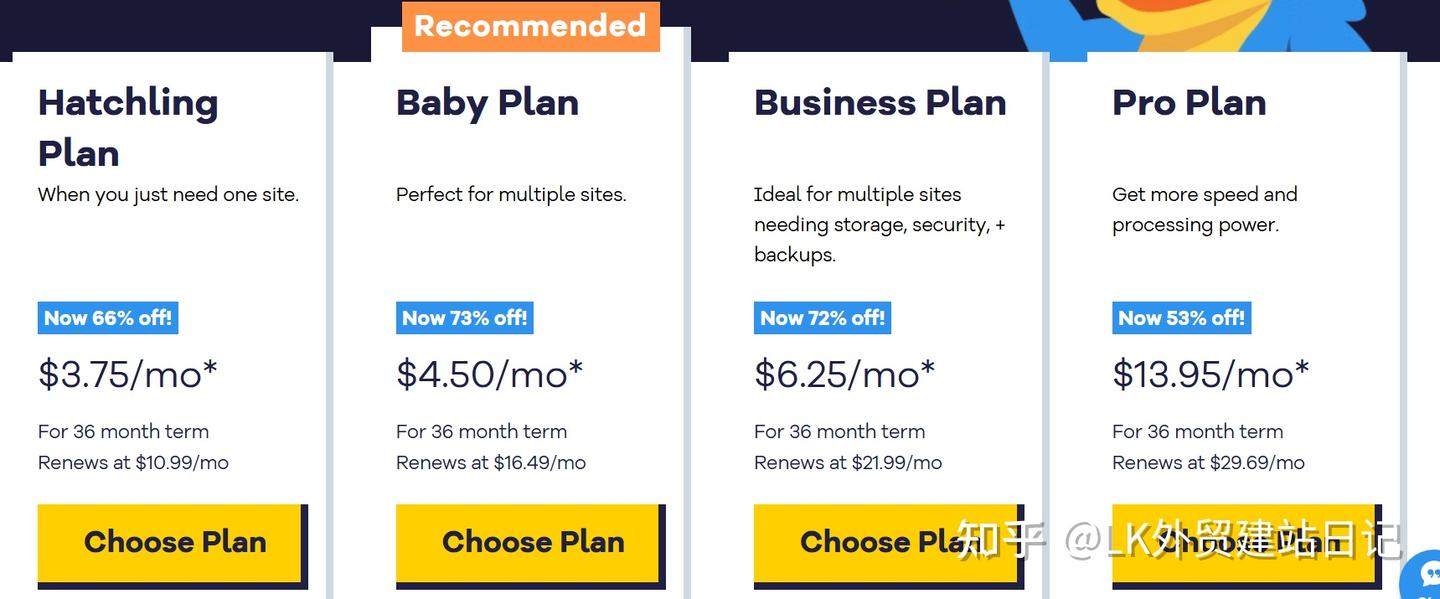Image resolution: width=1440 pixels, height=599 pixels.
Task: Click the $4.50/mo price text
Action: (489, 374)
